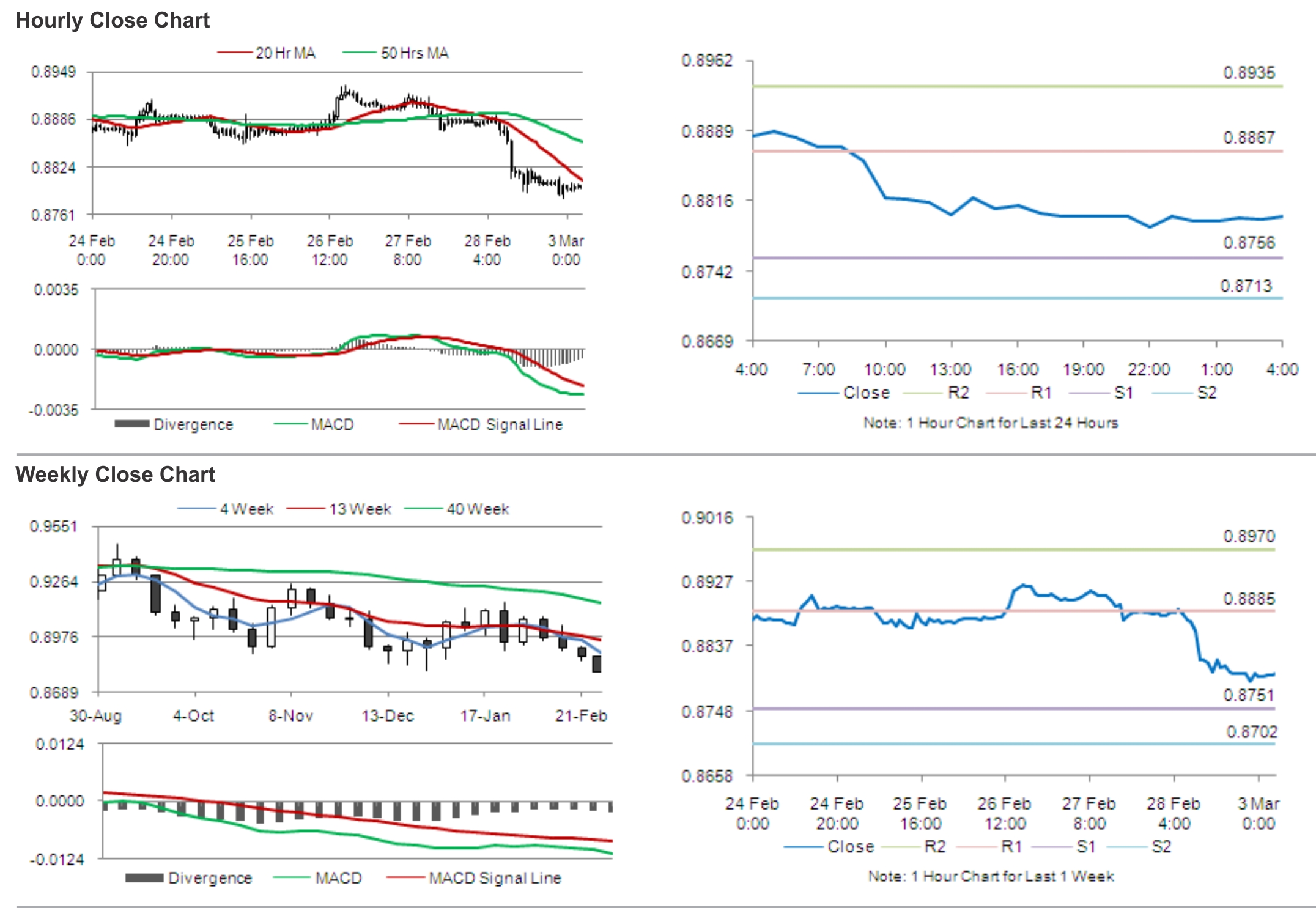Click the 0.8885 R1 level label
Screen dimensions: 1316x908
(x=1249, y=599)
